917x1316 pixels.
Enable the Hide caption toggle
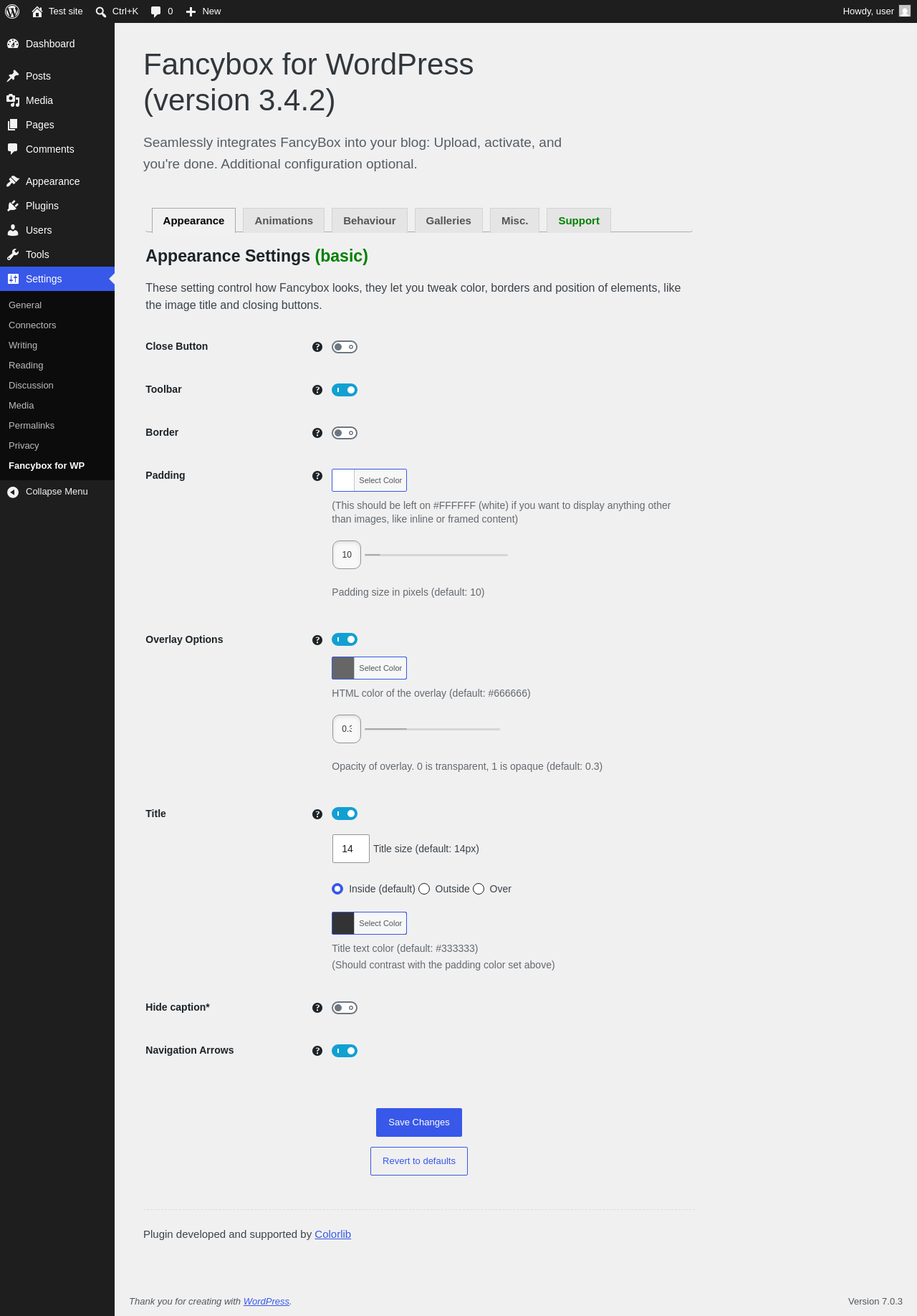tap(345, 1008)
